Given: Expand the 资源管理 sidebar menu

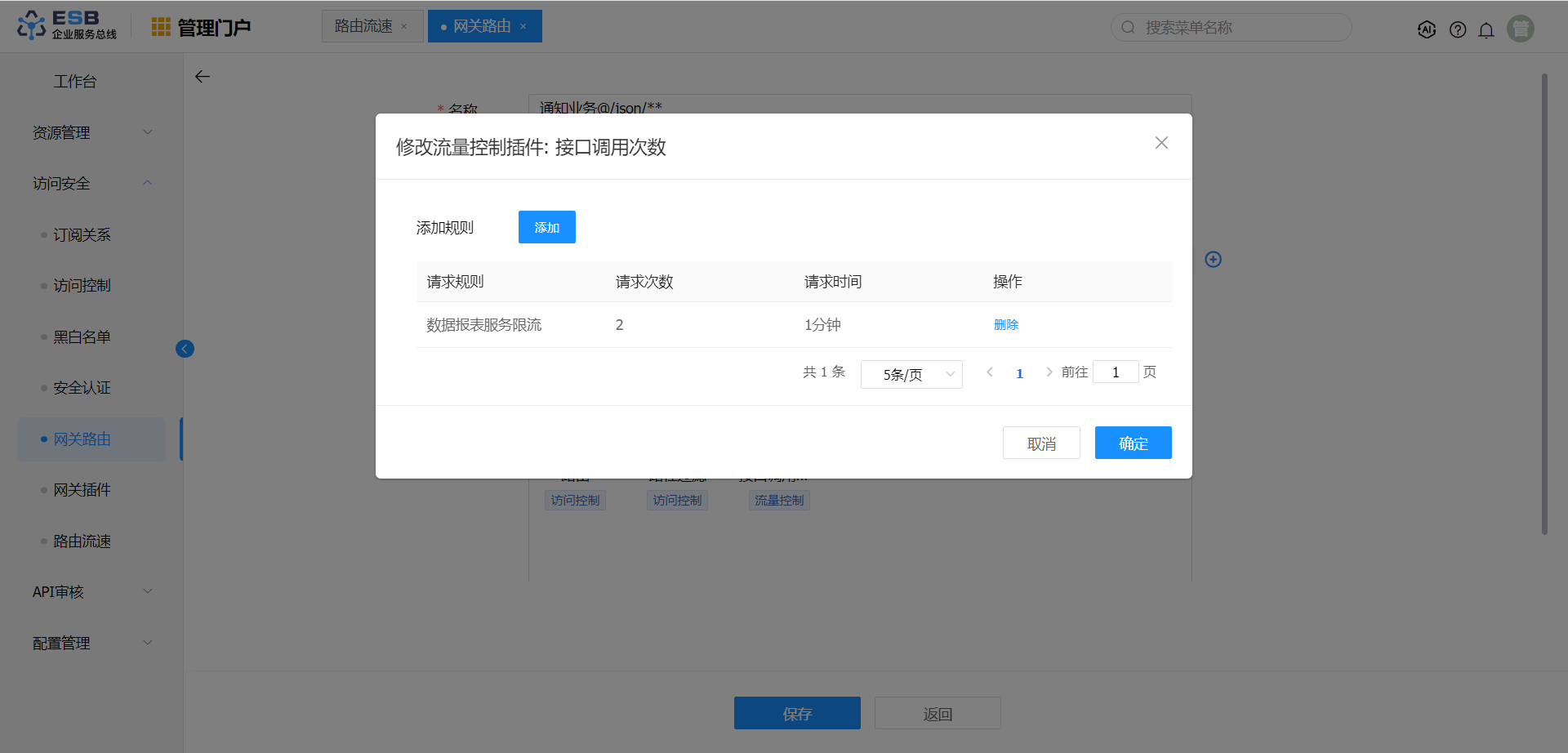Looking at the screenshot, I should click(91, 132).
